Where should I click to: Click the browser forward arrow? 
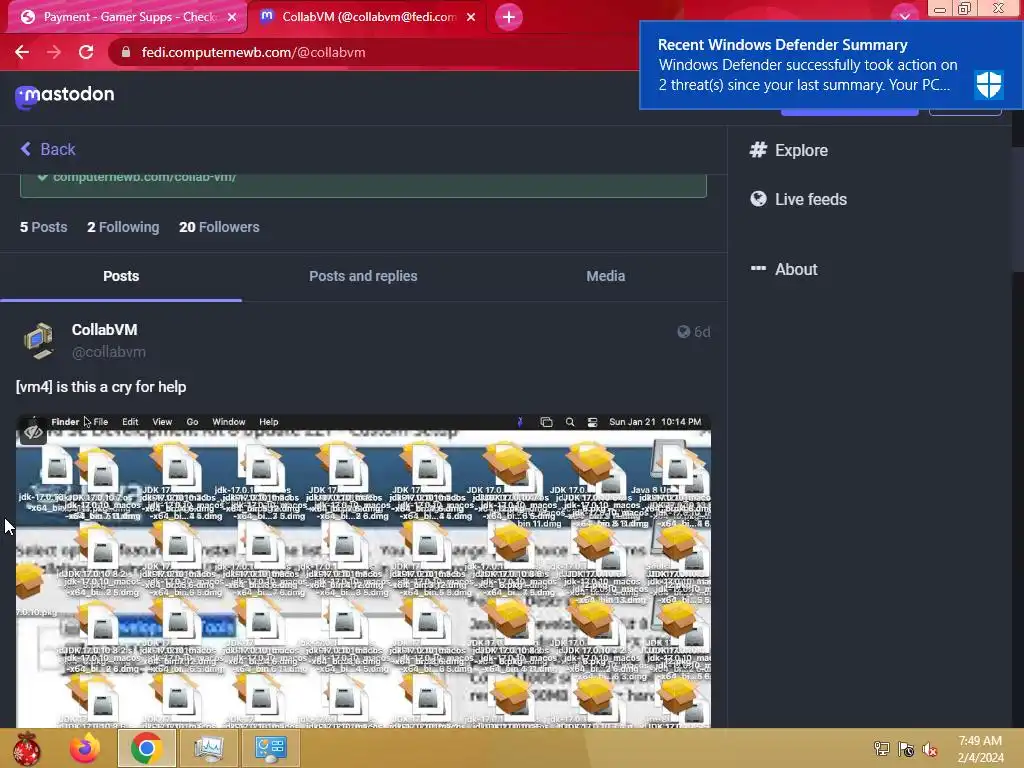coord(54,52)
